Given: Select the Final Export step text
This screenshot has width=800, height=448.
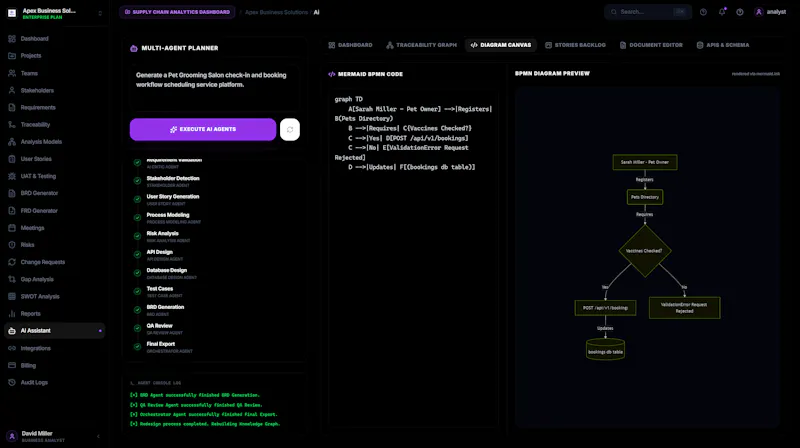Looking at the screenshot, I should point(161,344).
